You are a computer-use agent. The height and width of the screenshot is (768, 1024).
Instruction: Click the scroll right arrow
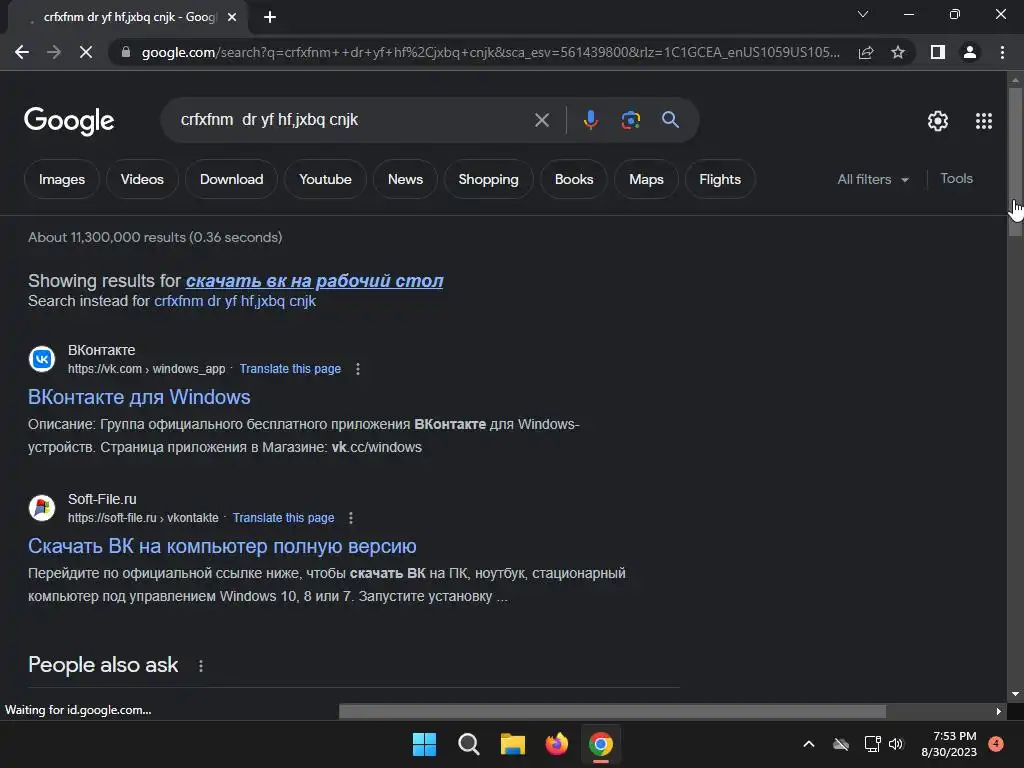pyautogui.click(x=999, y=711)
